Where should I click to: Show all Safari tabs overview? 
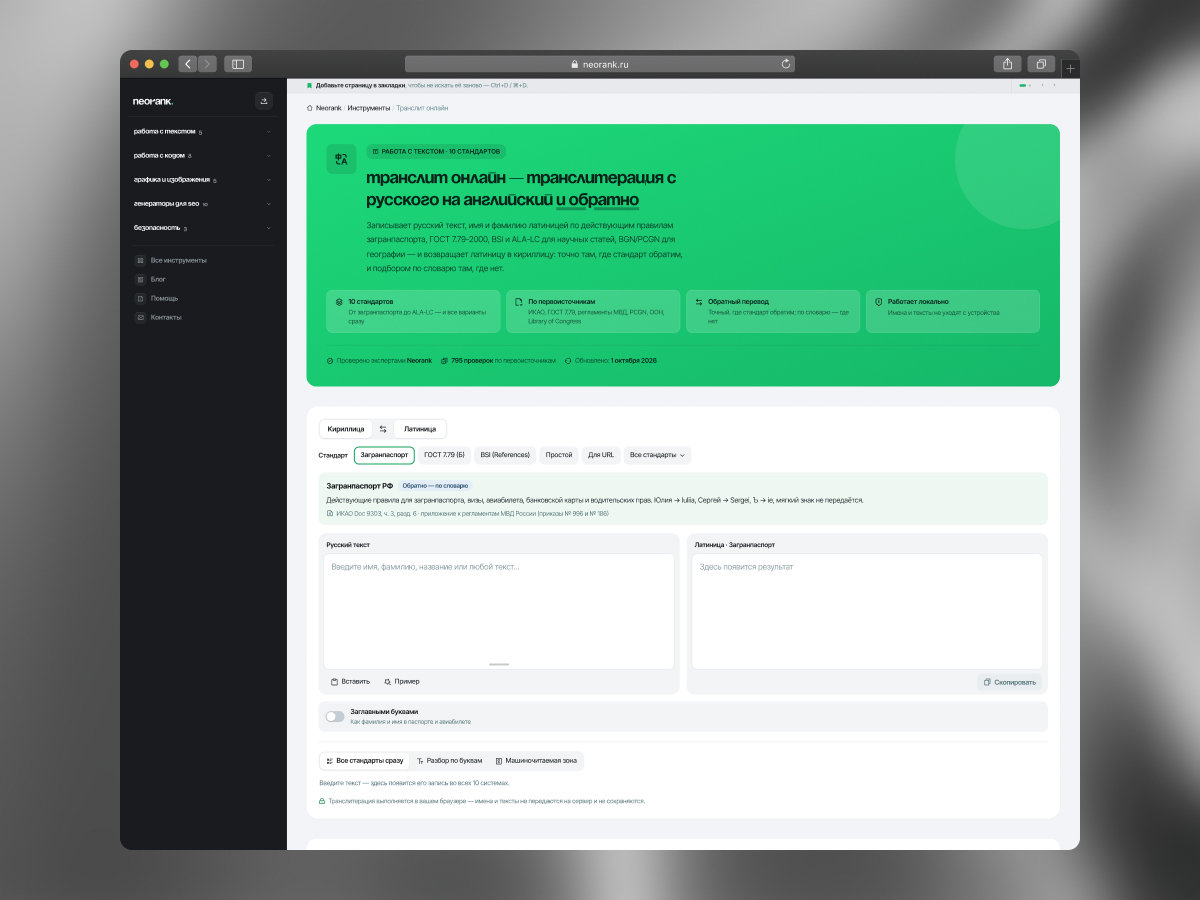(x=1041, y=64)
